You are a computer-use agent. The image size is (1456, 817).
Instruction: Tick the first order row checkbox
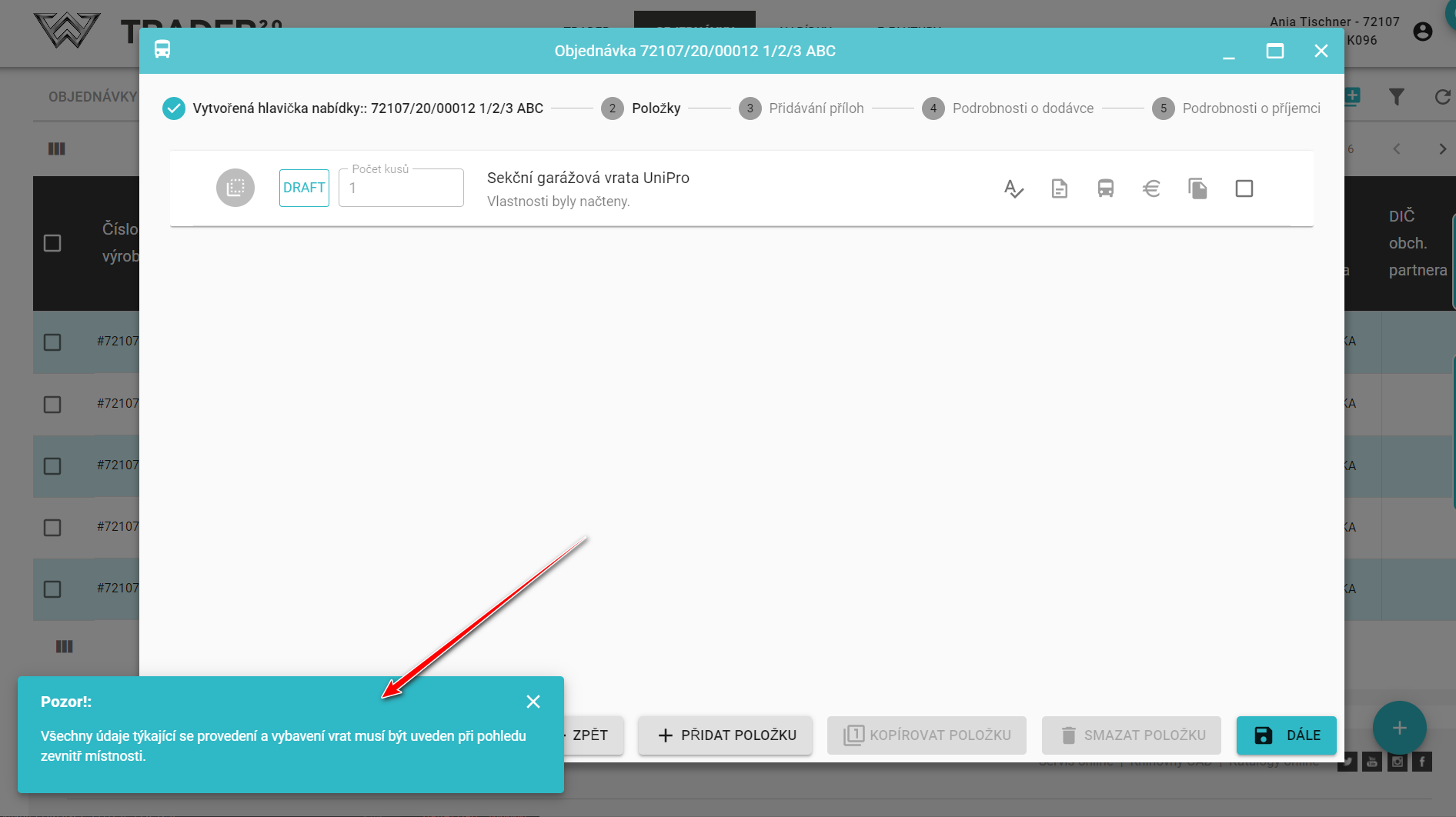coord(52,342)
